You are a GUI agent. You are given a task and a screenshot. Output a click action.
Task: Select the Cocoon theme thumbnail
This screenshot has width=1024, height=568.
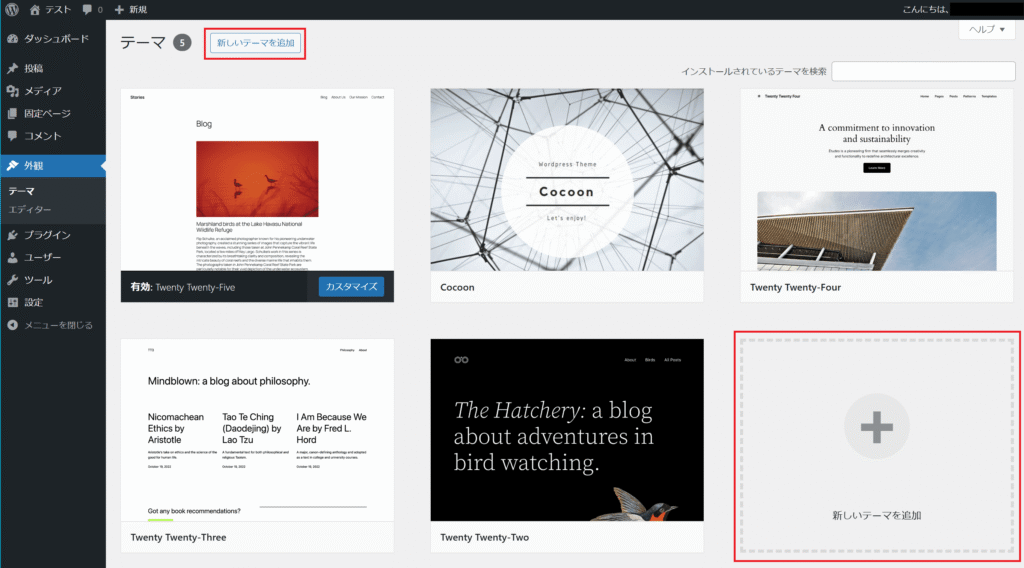567,180
